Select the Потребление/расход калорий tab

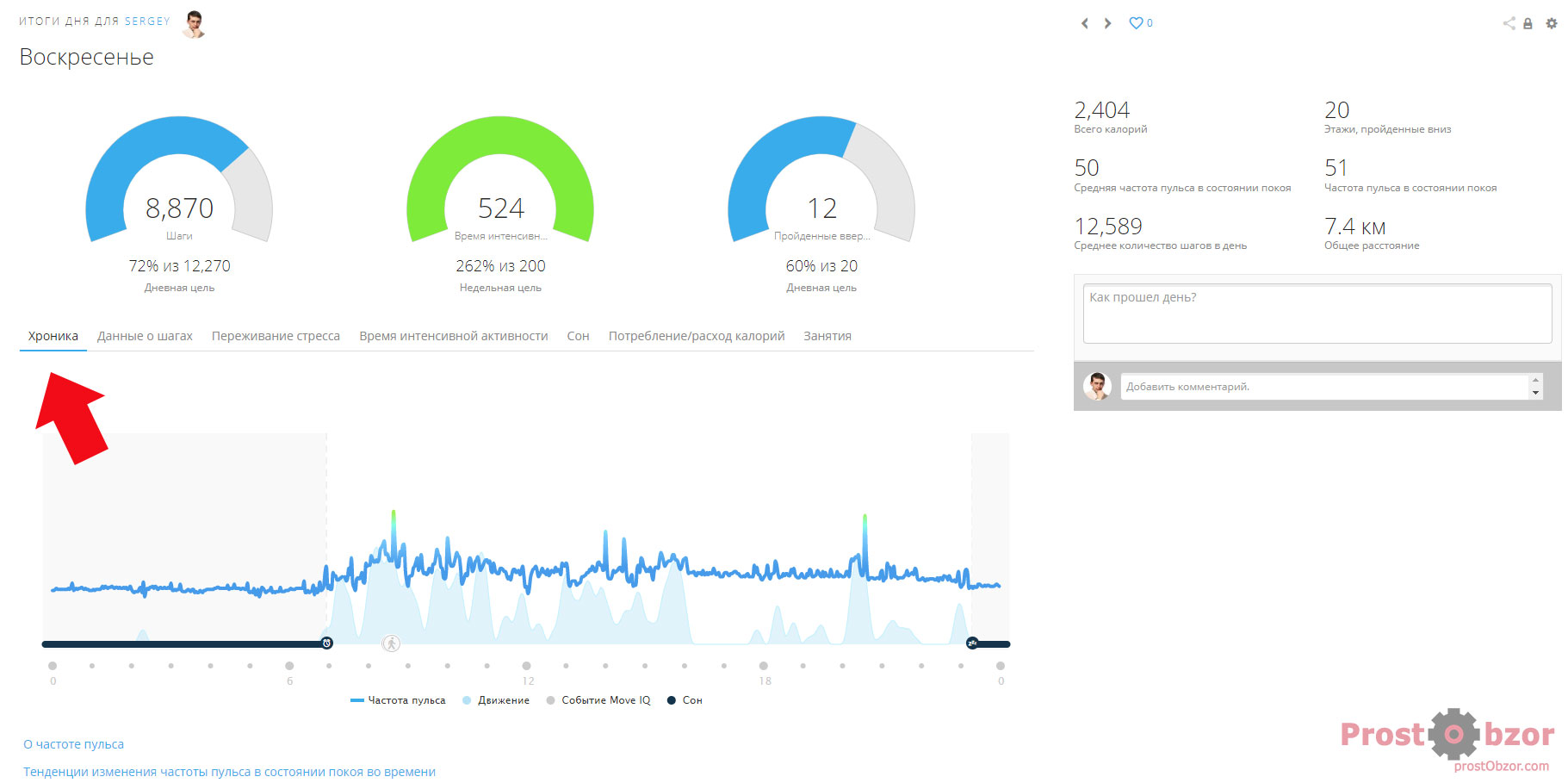(696, 336)
